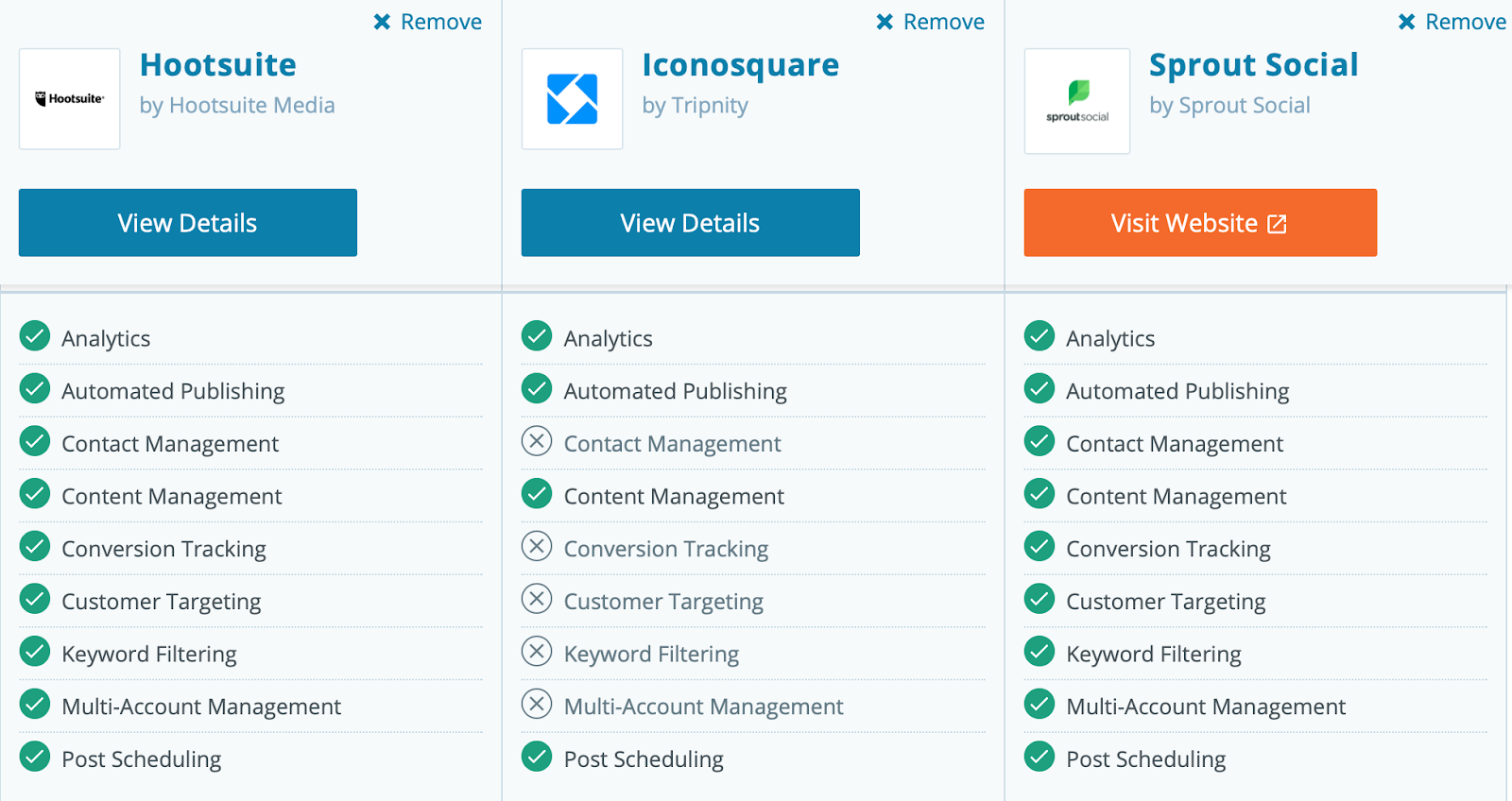Click Hootsuite's Keyword Filtering checkmark icon
Image resolution: width=1512 pixels, height=801 pixels.
[35, 652]
